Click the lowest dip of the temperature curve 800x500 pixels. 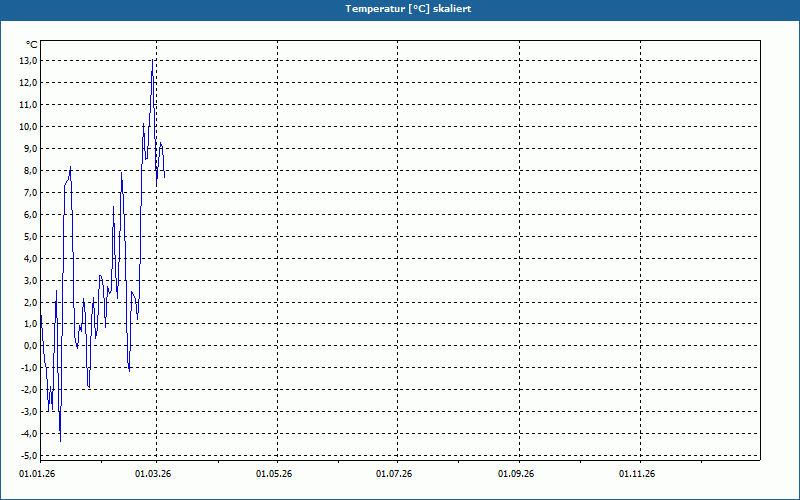pyautogui.click(x=60, y=440)
